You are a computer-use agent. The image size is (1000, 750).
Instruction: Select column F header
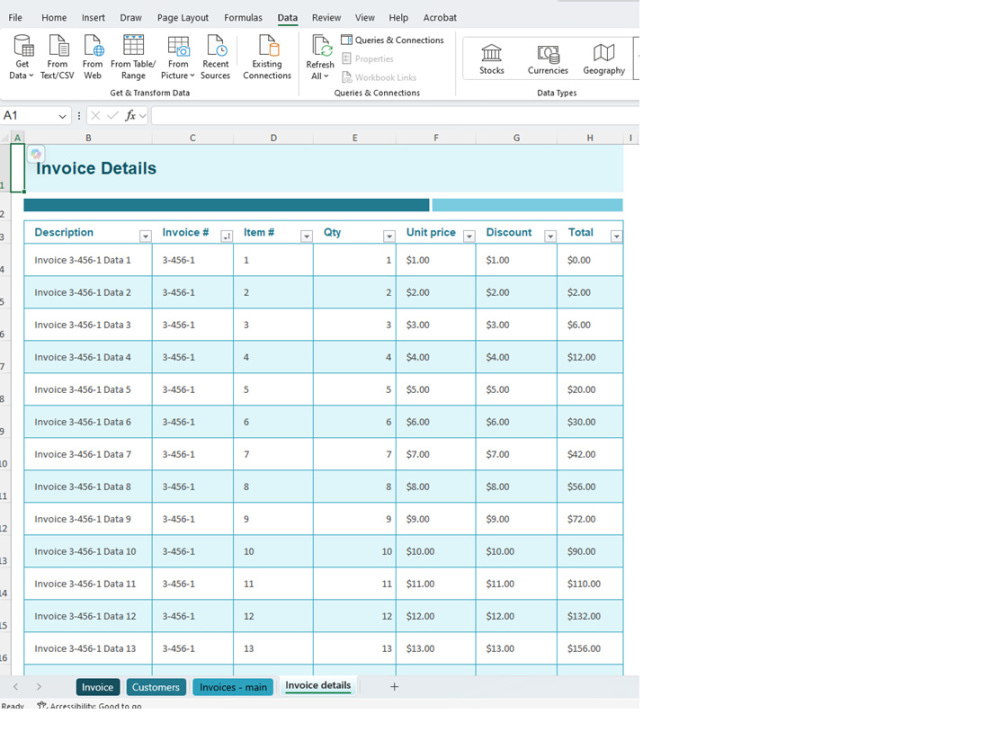[x=436, y=138]
